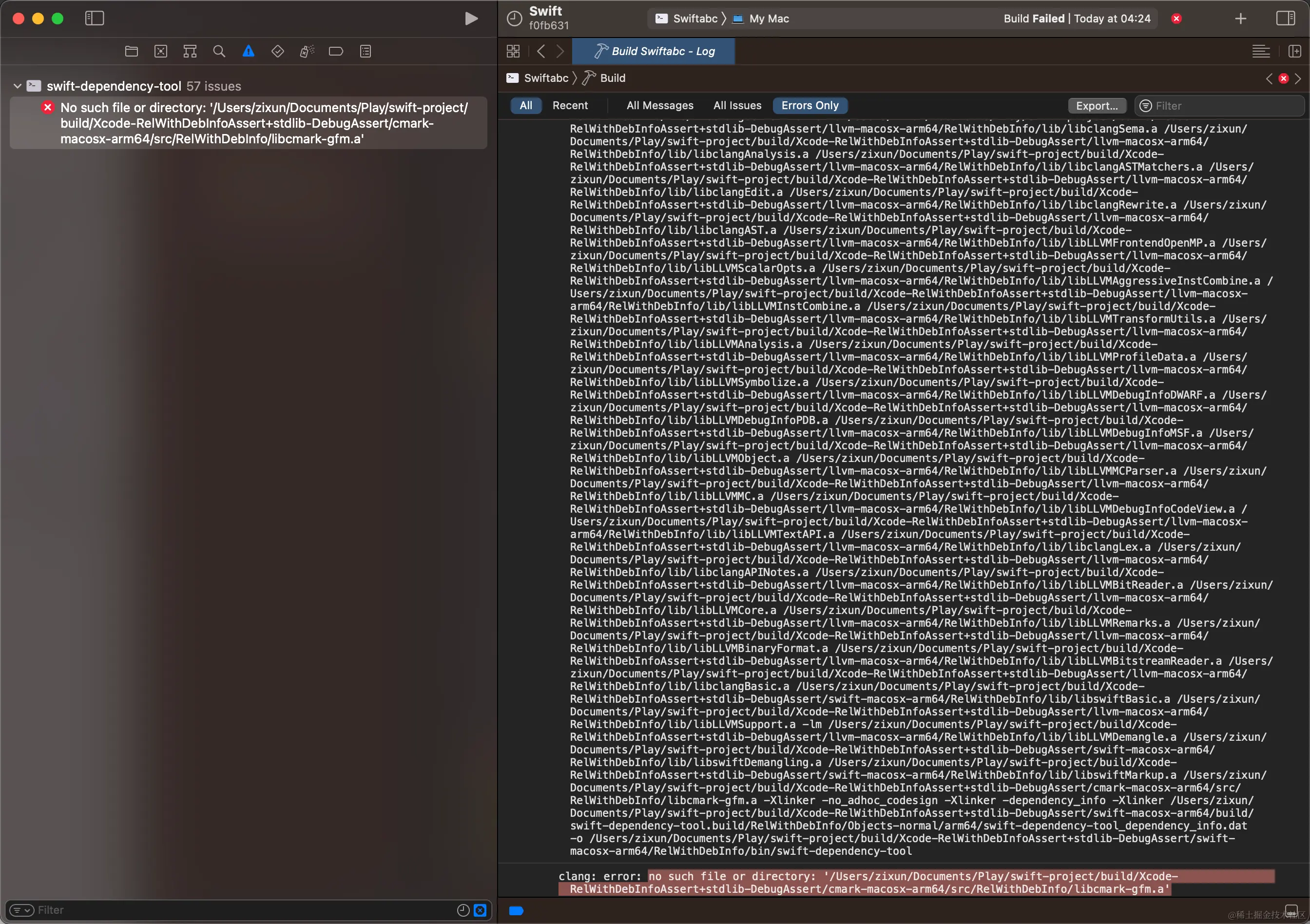Choose the Swiftabc scheme
Image resolution: width=1310 pixels, height=924 pixels.
tap(687, 18)
